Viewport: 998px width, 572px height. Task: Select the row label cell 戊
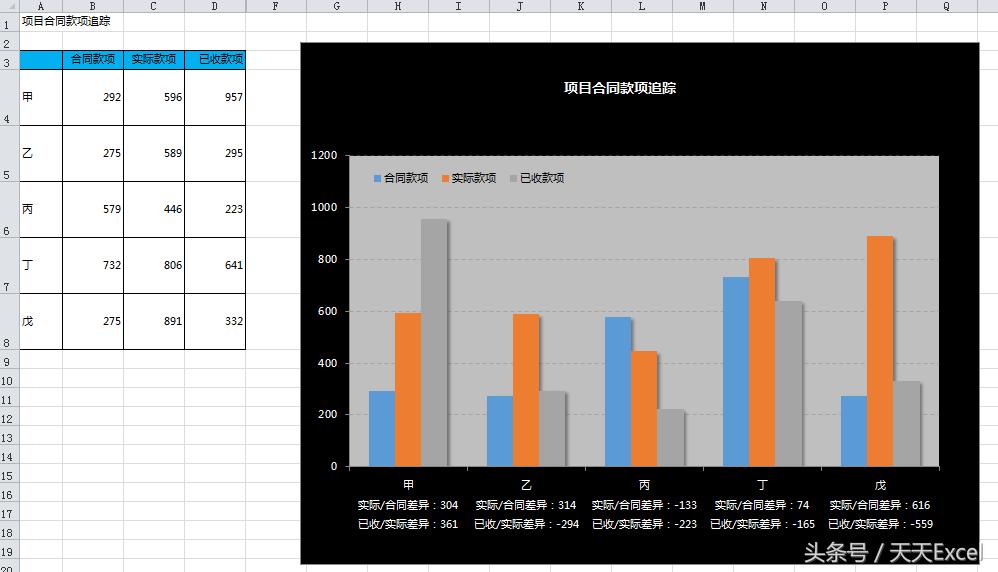tap(41, 321)
